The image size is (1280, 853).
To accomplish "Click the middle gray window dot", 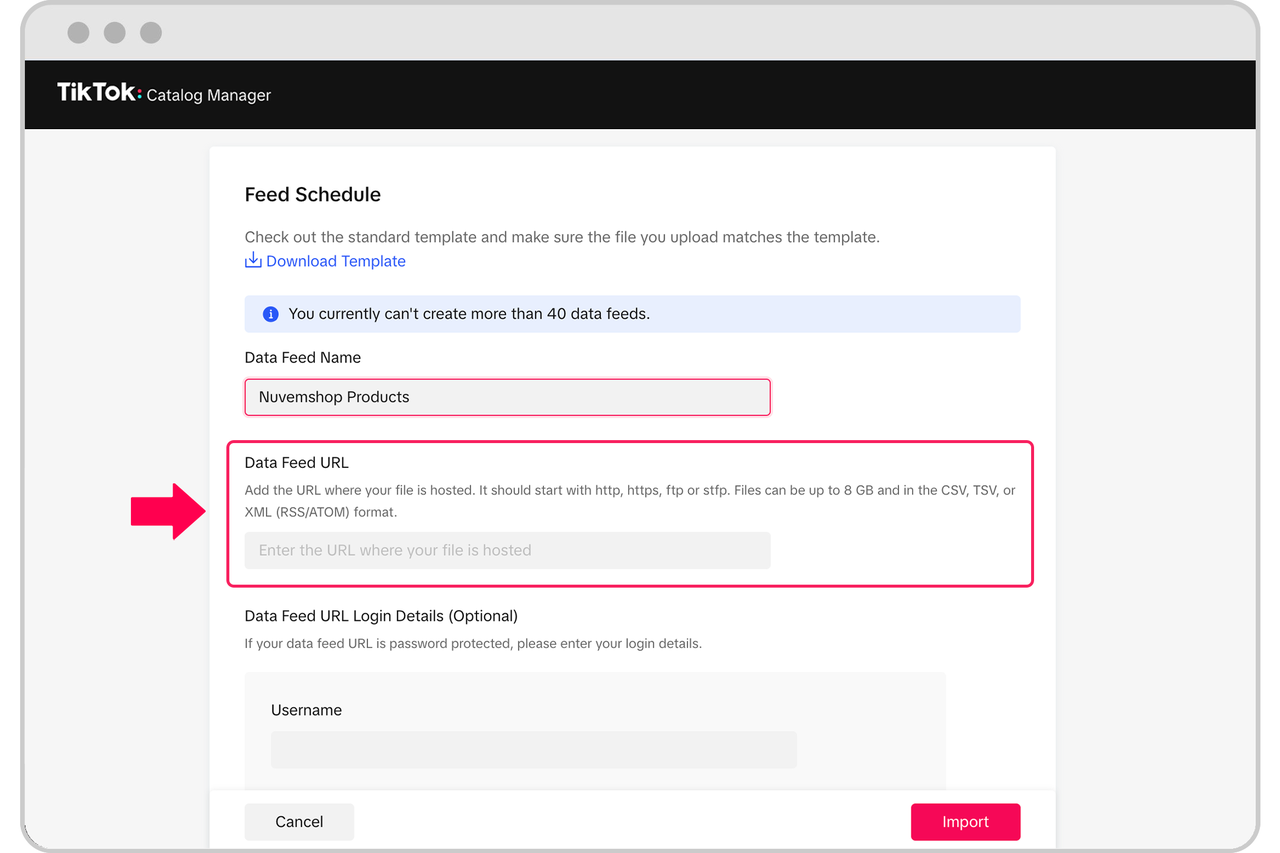I will coord(115,33).
